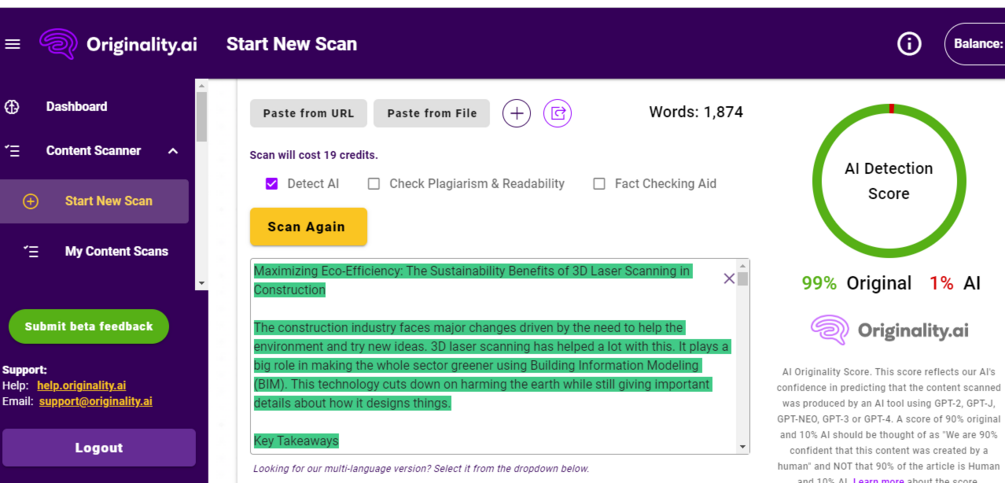Open Dashboard from the sidebar
Viewport: 1005px width, 483px height.
pos(76,107)
